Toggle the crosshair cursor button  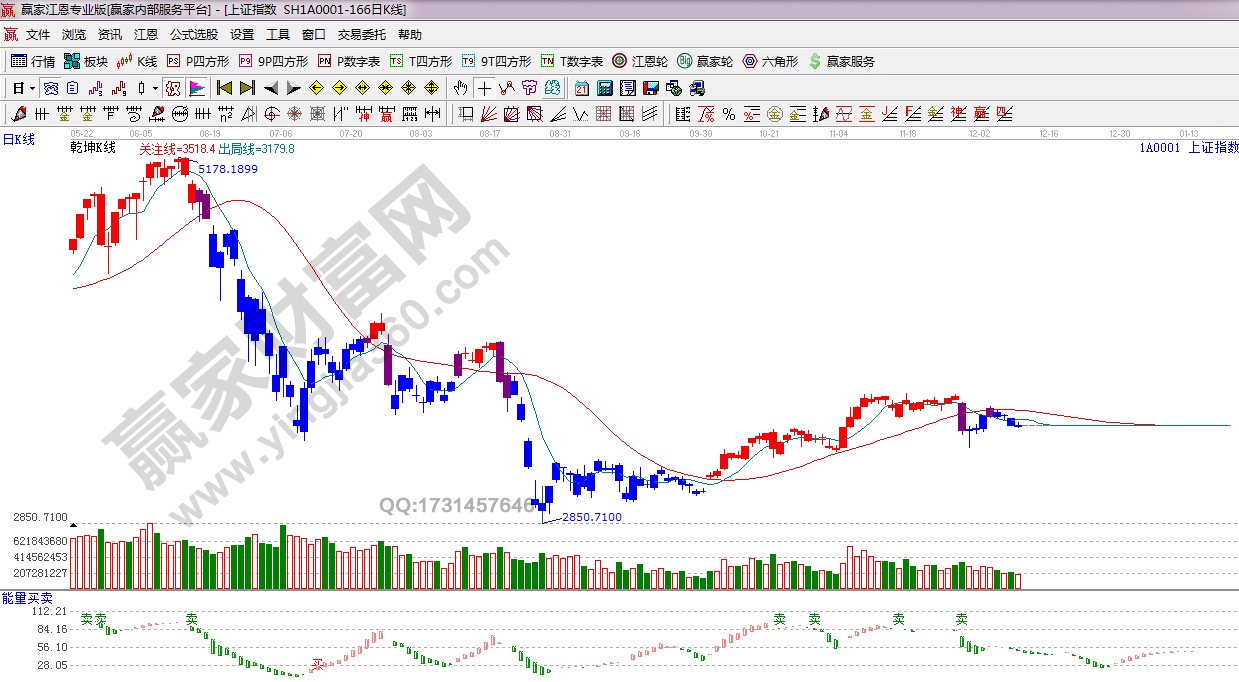[484, 88]
